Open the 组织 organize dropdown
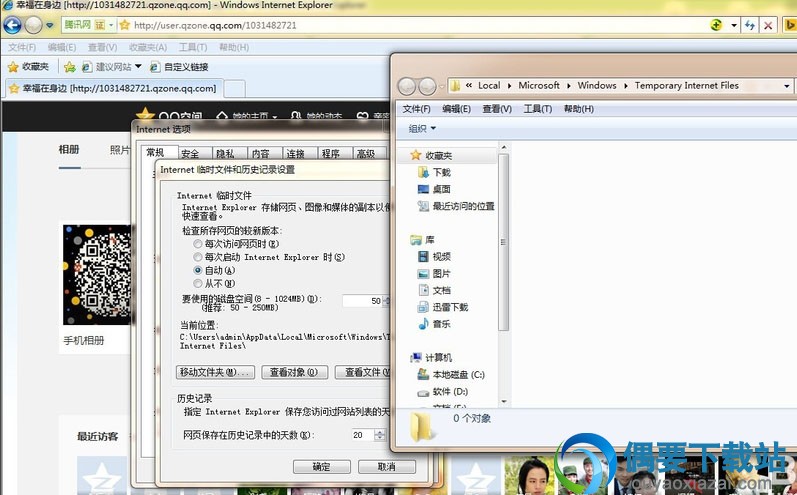The height and width of the screenshot is (495, 797). 422,129
